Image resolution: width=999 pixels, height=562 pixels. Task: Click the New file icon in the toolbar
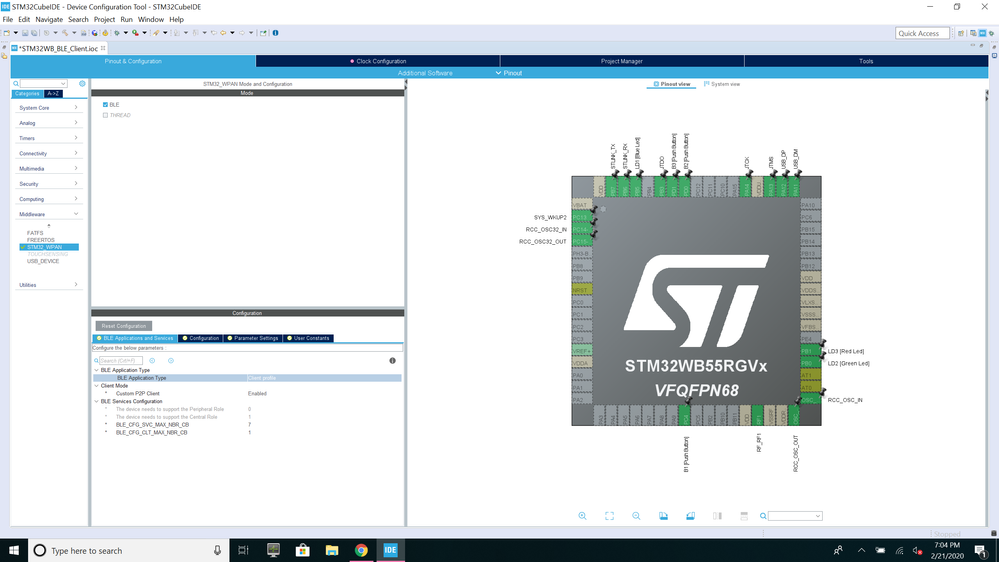6,33
